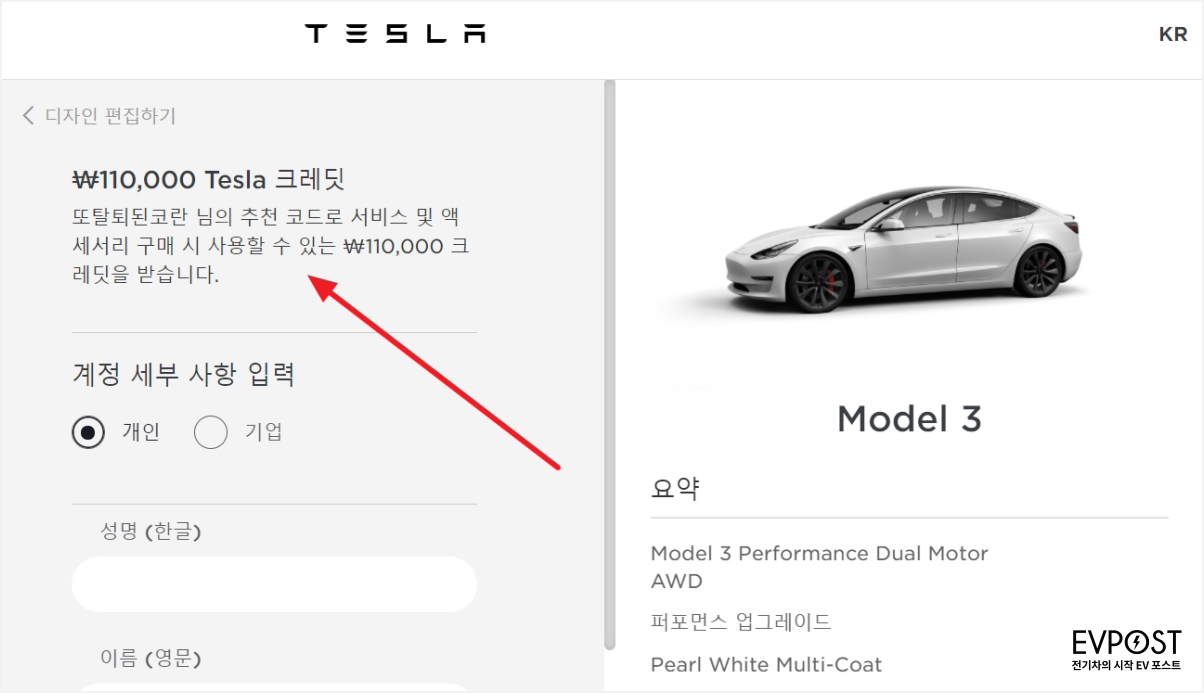
Task: Click the 기업 label text
Action: click(x=264, y=432)
